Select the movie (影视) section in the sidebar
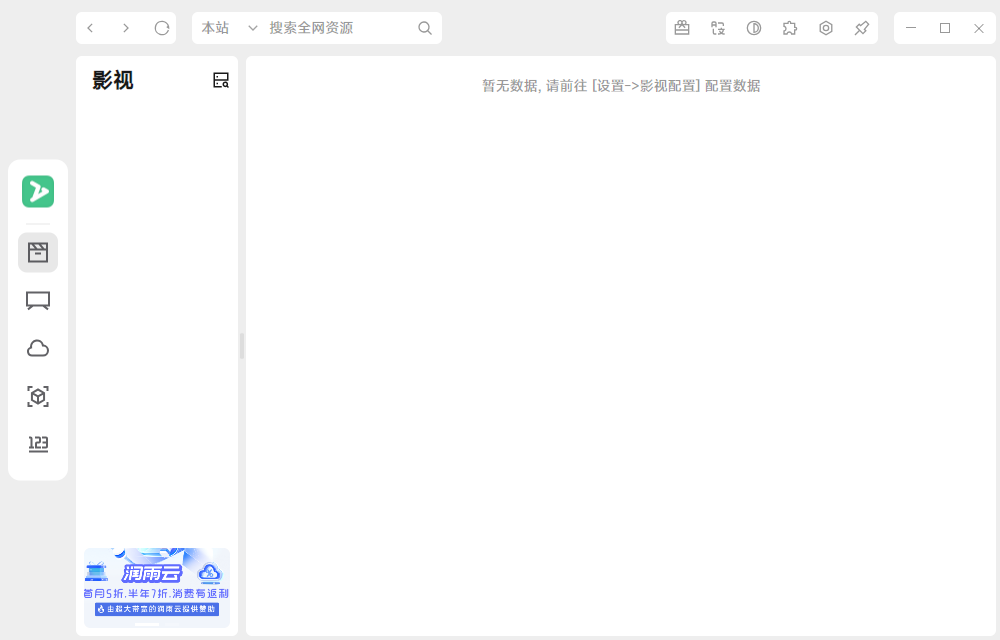The width and height of the screenshot is (1000, 640). [37, 252]
